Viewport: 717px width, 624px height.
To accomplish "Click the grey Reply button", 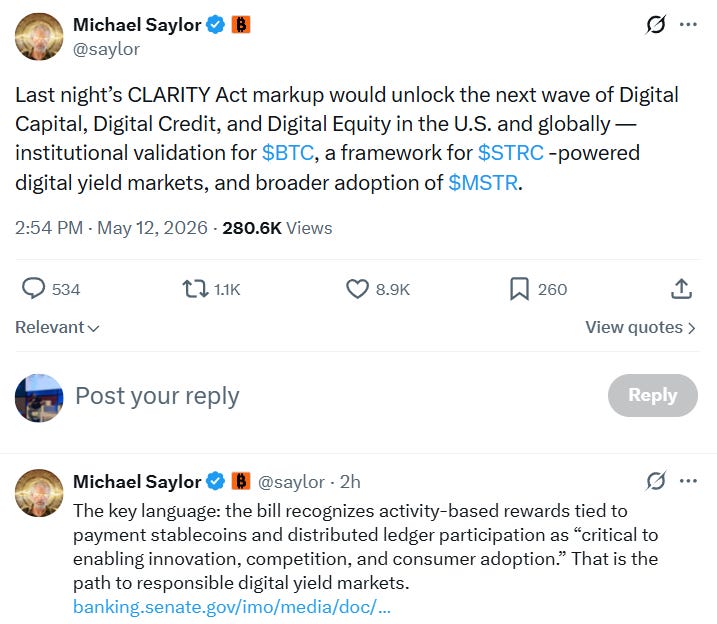I will [x=653, y=395].
